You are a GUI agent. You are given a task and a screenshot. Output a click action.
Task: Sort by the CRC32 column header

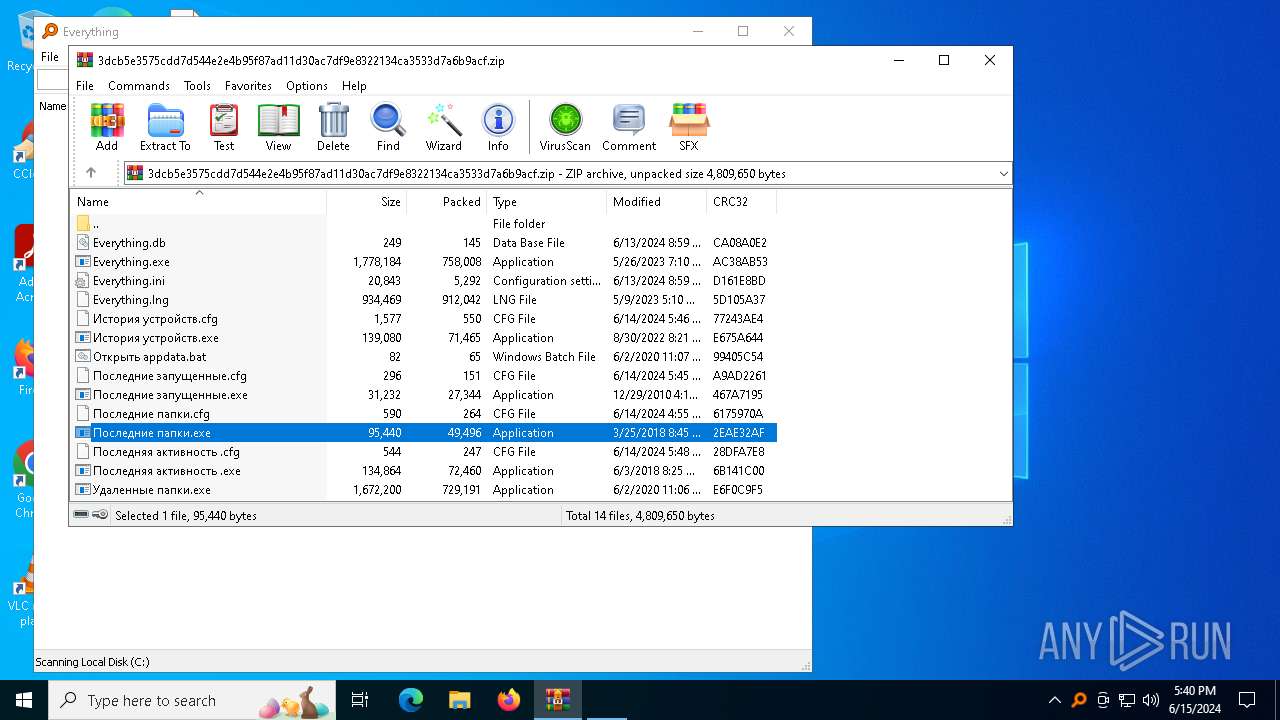[x=742, y=202]
